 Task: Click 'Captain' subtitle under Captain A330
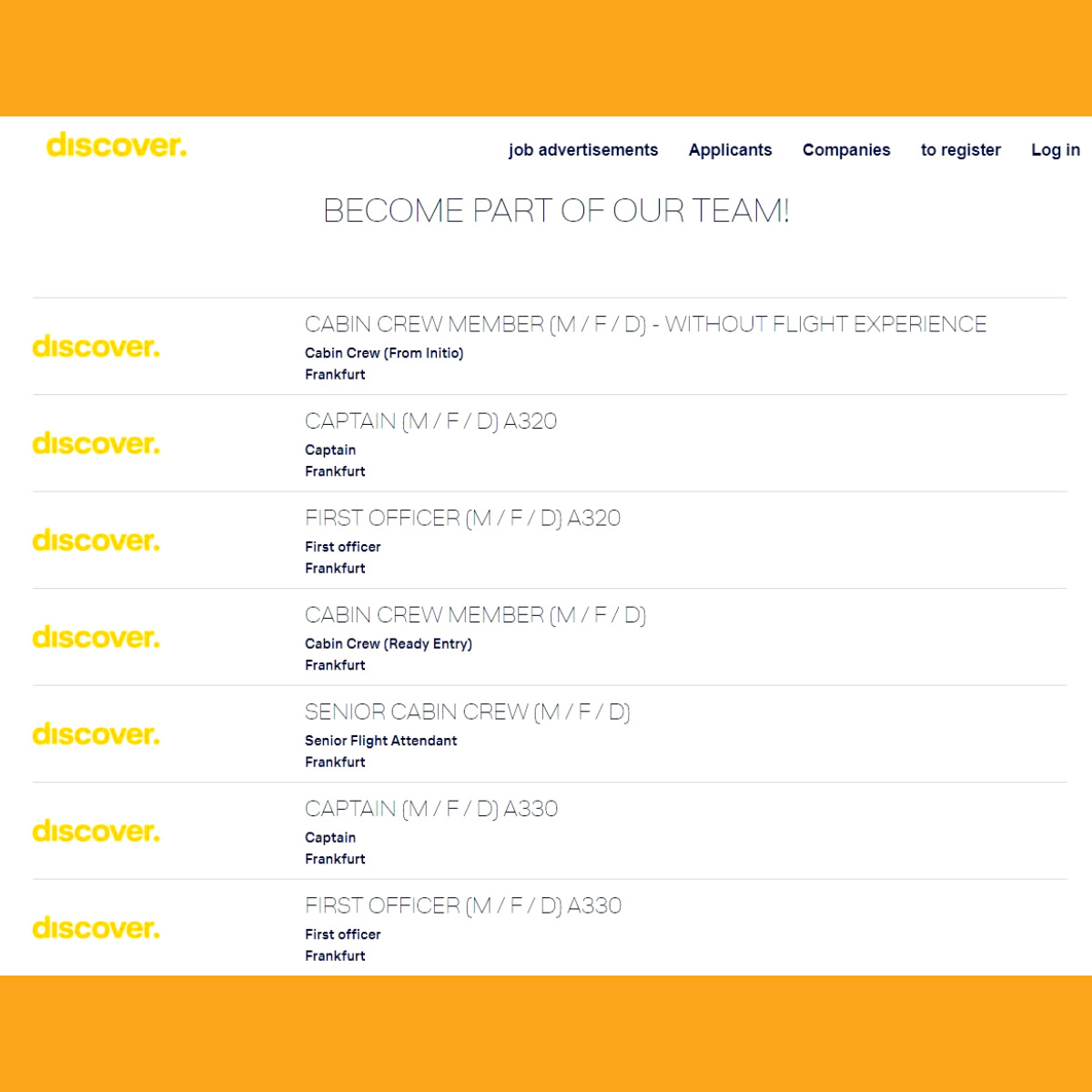(x=330, y=837)
